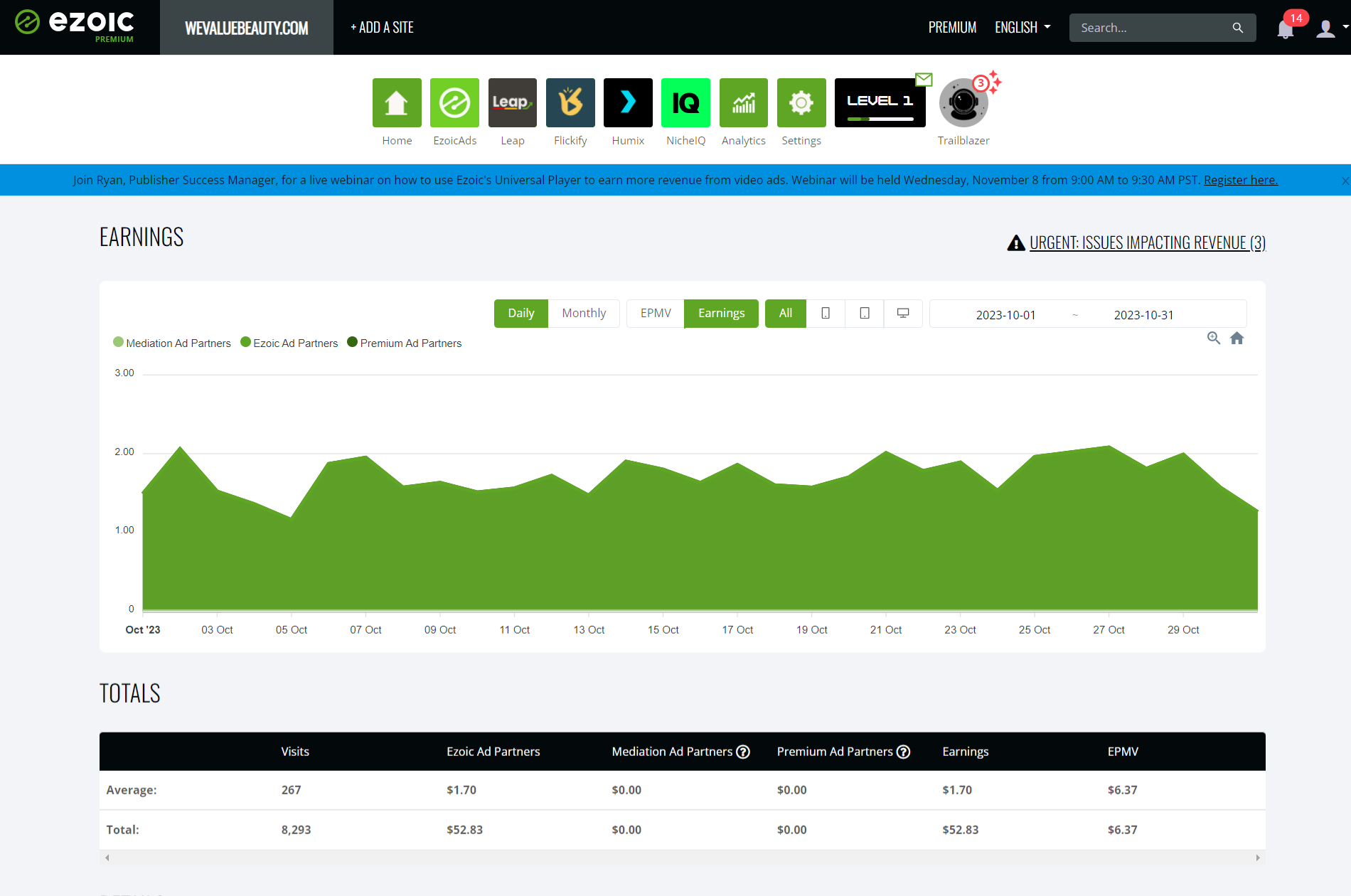Click the Ezoic Premium logo
The width and height of the screenshot is (1351, 896).
tap(75, 26)
